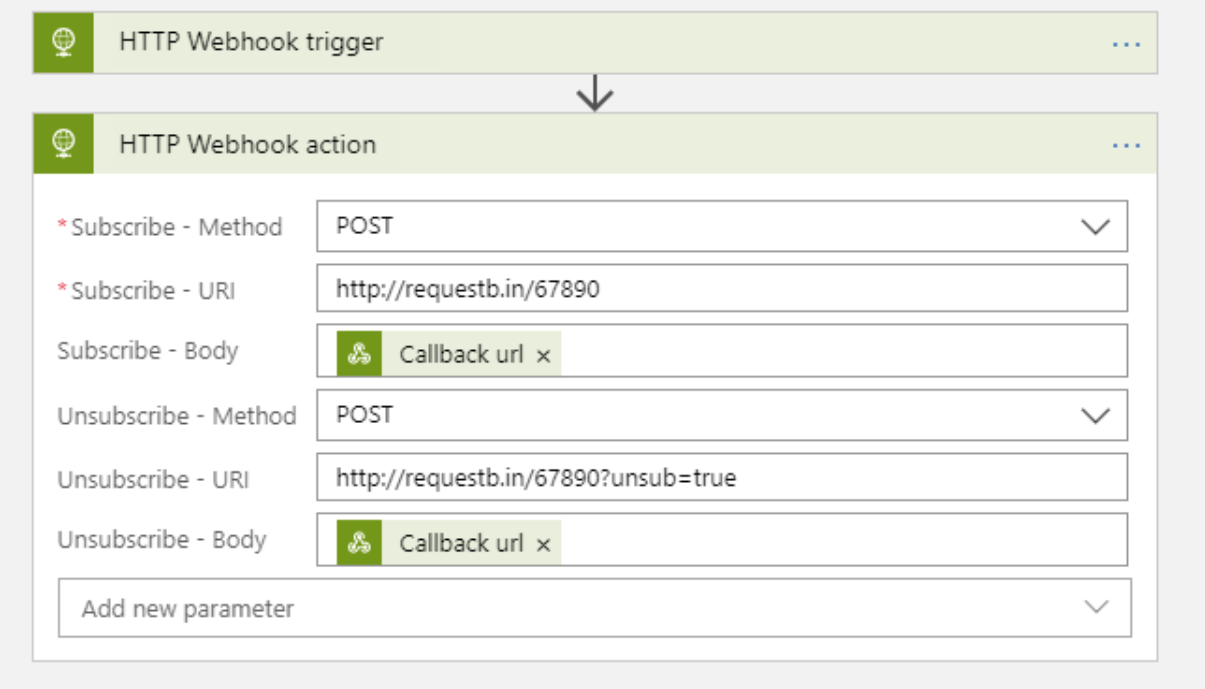The width and height of the screenshot is (1205, 689).
Task: Open the ellipsis menu on HTTP Webhook trigger
Action: point(1128,43)
